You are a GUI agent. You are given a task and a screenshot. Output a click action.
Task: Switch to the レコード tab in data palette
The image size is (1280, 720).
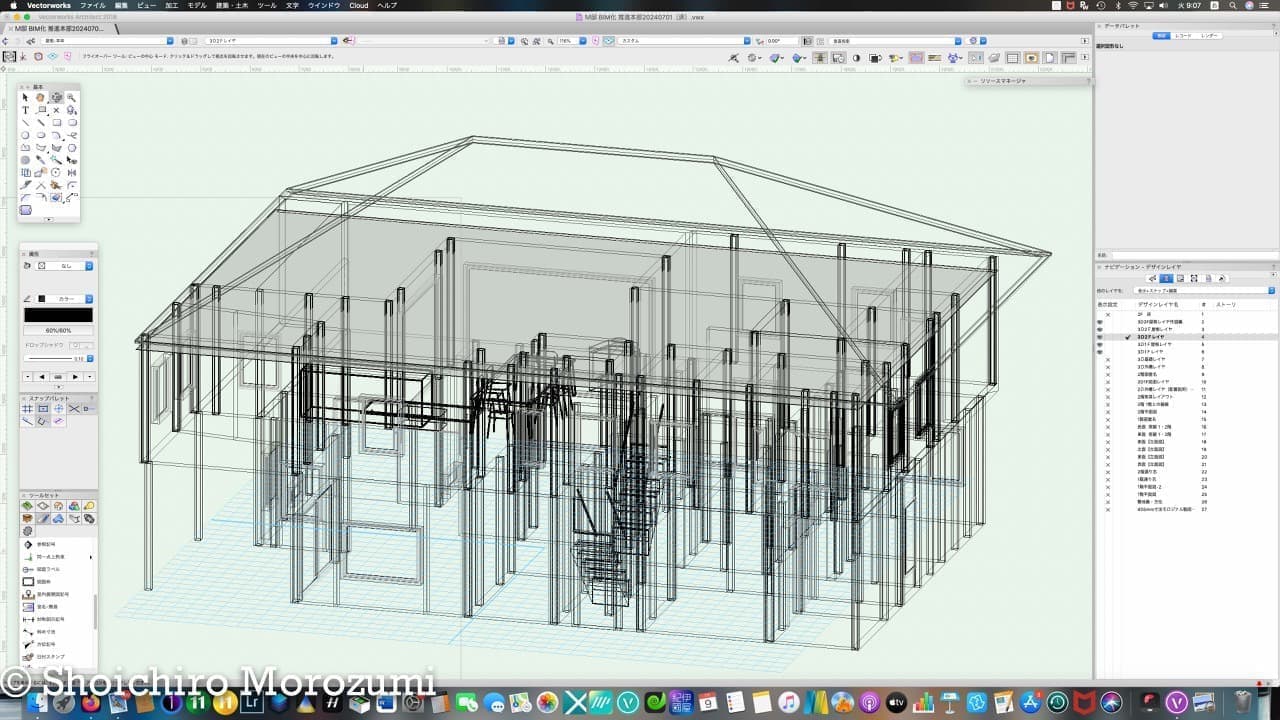pyautogui.click(x=1183, y=35)
